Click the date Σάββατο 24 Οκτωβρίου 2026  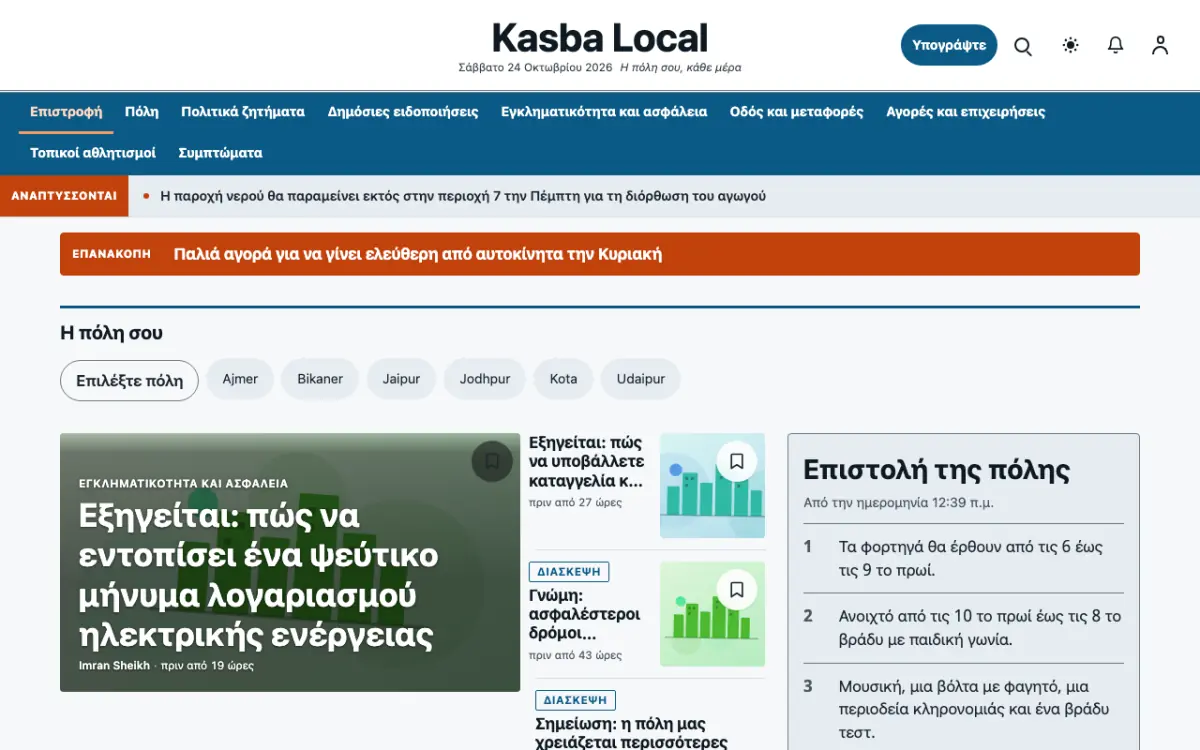click(x=535, y=68)
